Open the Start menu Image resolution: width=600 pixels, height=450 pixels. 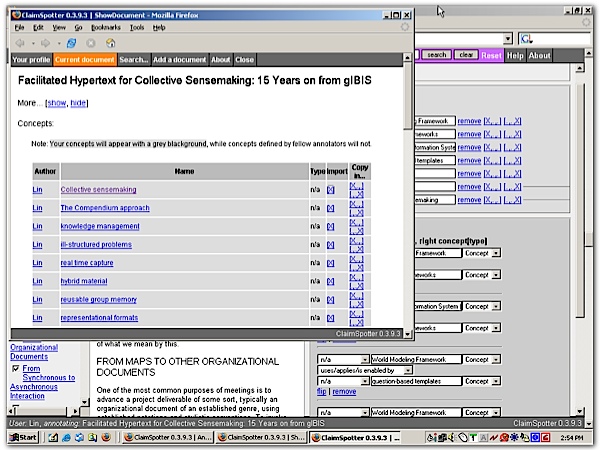(x=24, y=437)
